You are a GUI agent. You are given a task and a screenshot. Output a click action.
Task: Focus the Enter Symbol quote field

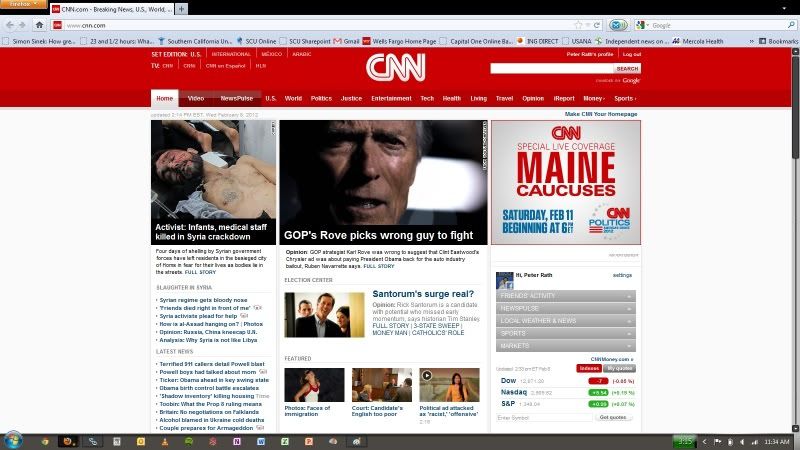[544, 417]
